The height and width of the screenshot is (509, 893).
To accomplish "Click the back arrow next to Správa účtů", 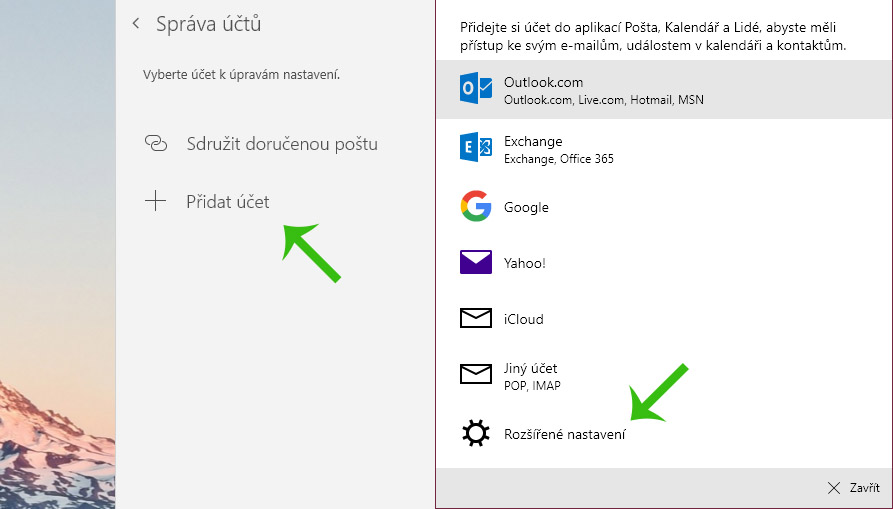I will click(x=136, y=24).
